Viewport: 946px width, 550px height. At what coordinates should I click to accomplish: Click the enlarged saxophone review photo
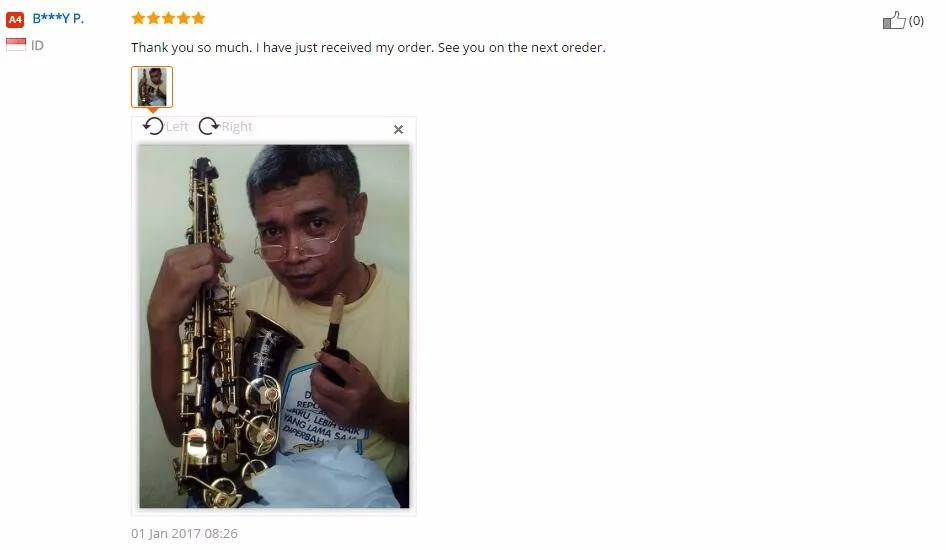275,326
